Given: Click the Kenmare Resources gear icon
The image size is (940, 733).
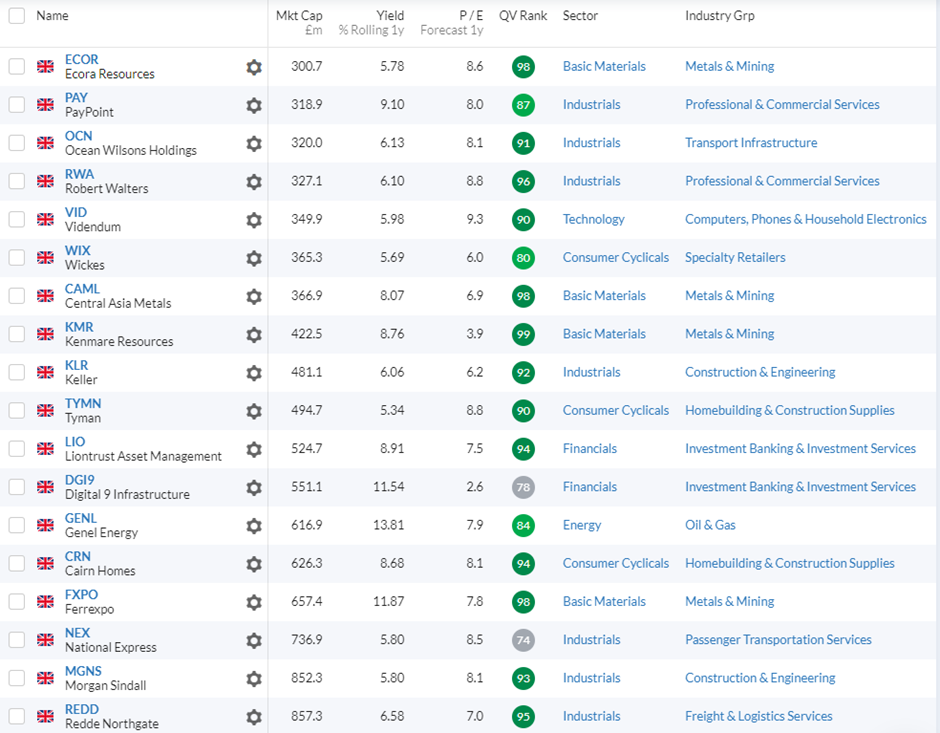Looking at the screenshot, I should coord(254,334).
